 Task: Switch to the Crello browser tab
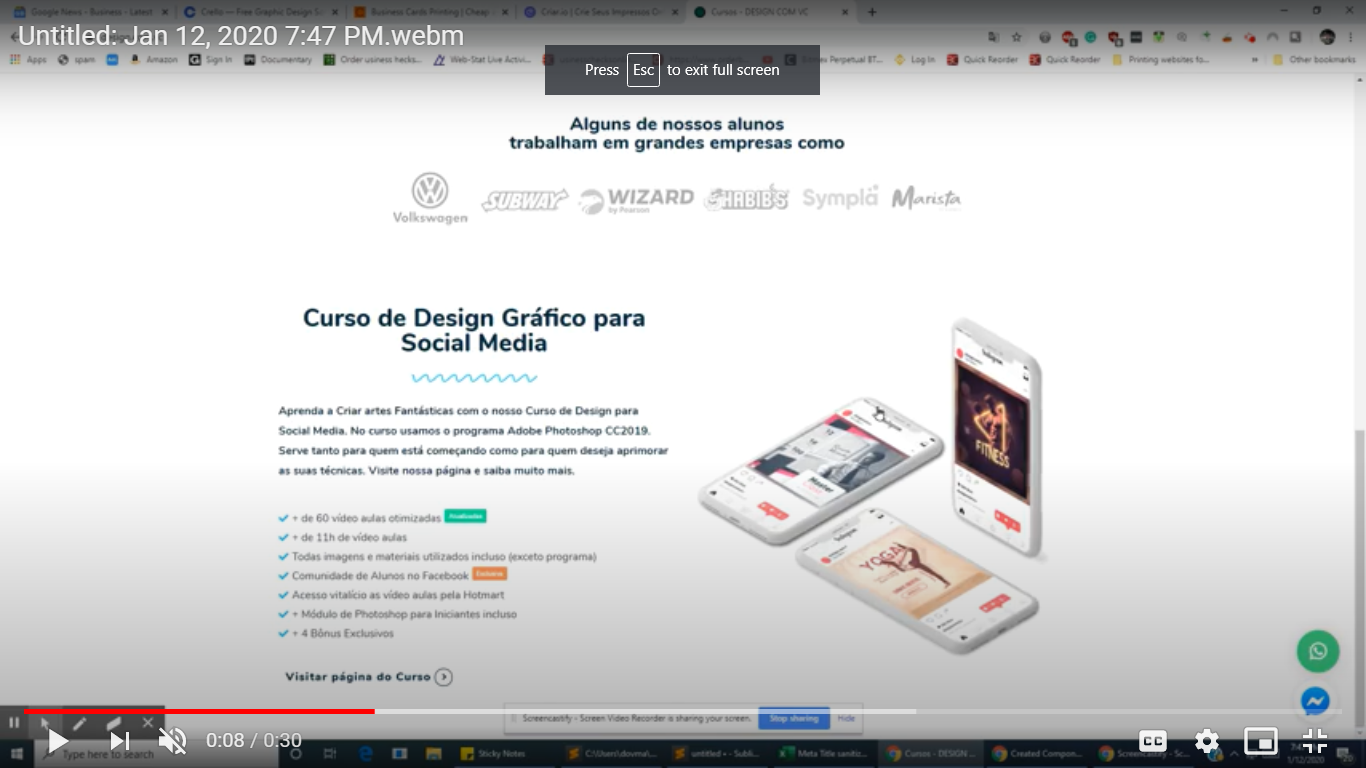click(x=260, y=12)
